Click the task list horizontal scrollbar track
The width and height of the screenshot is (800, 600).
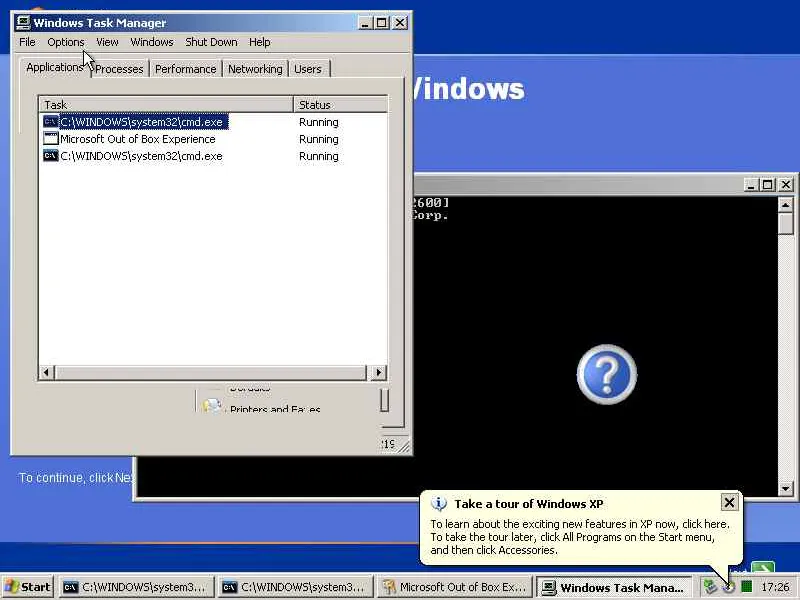point(211,372)
